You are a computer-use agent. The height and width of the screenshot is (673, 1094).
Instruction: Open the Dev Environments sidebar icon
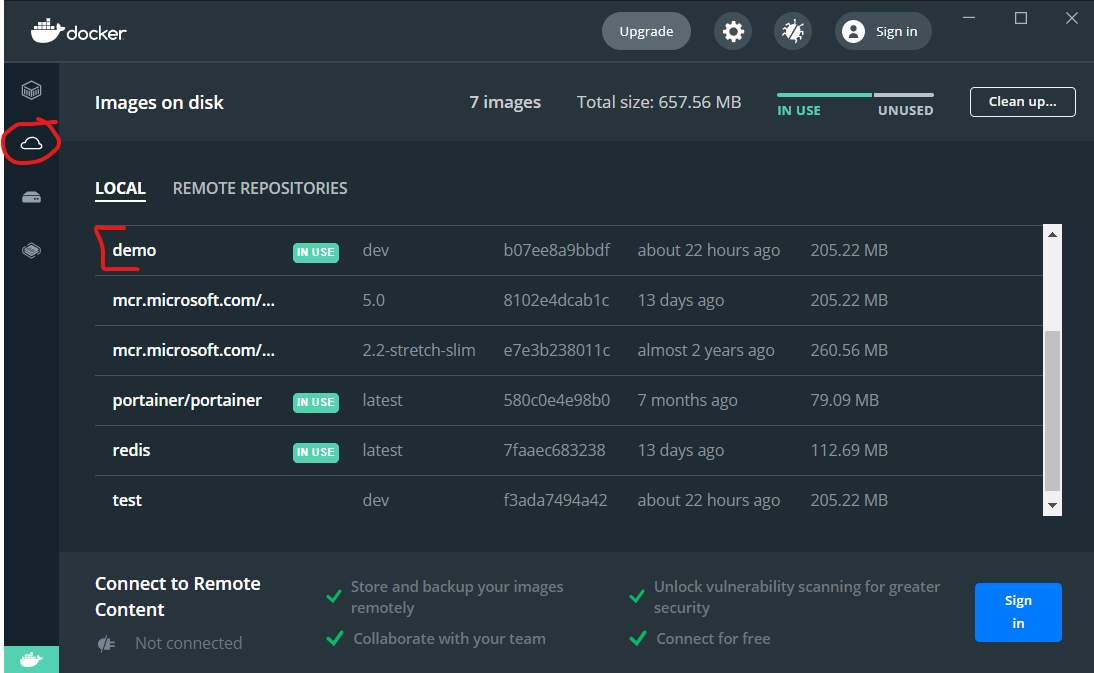(31, 250)
